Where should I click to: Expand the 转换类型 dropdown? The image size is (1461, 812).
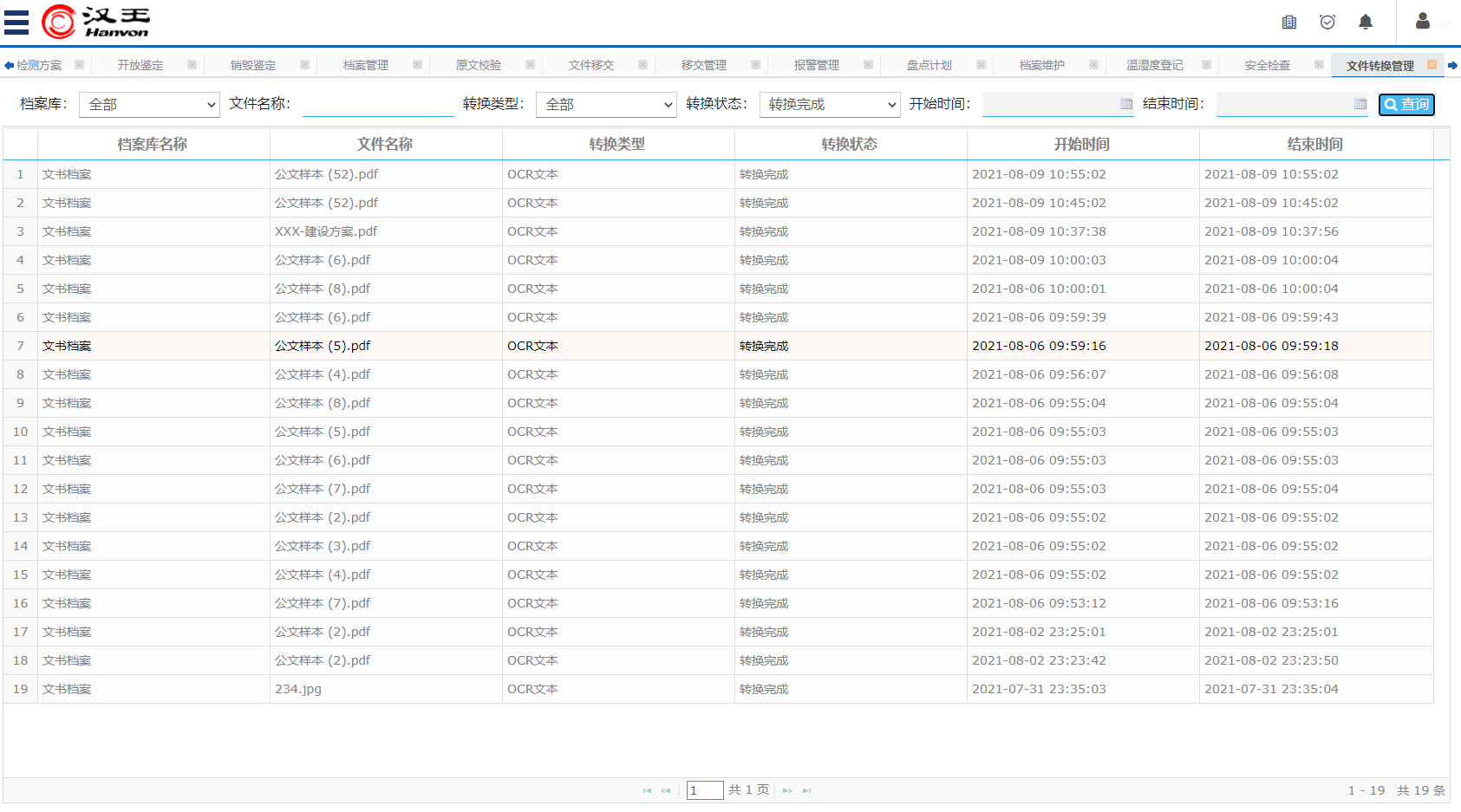point(606,105)
